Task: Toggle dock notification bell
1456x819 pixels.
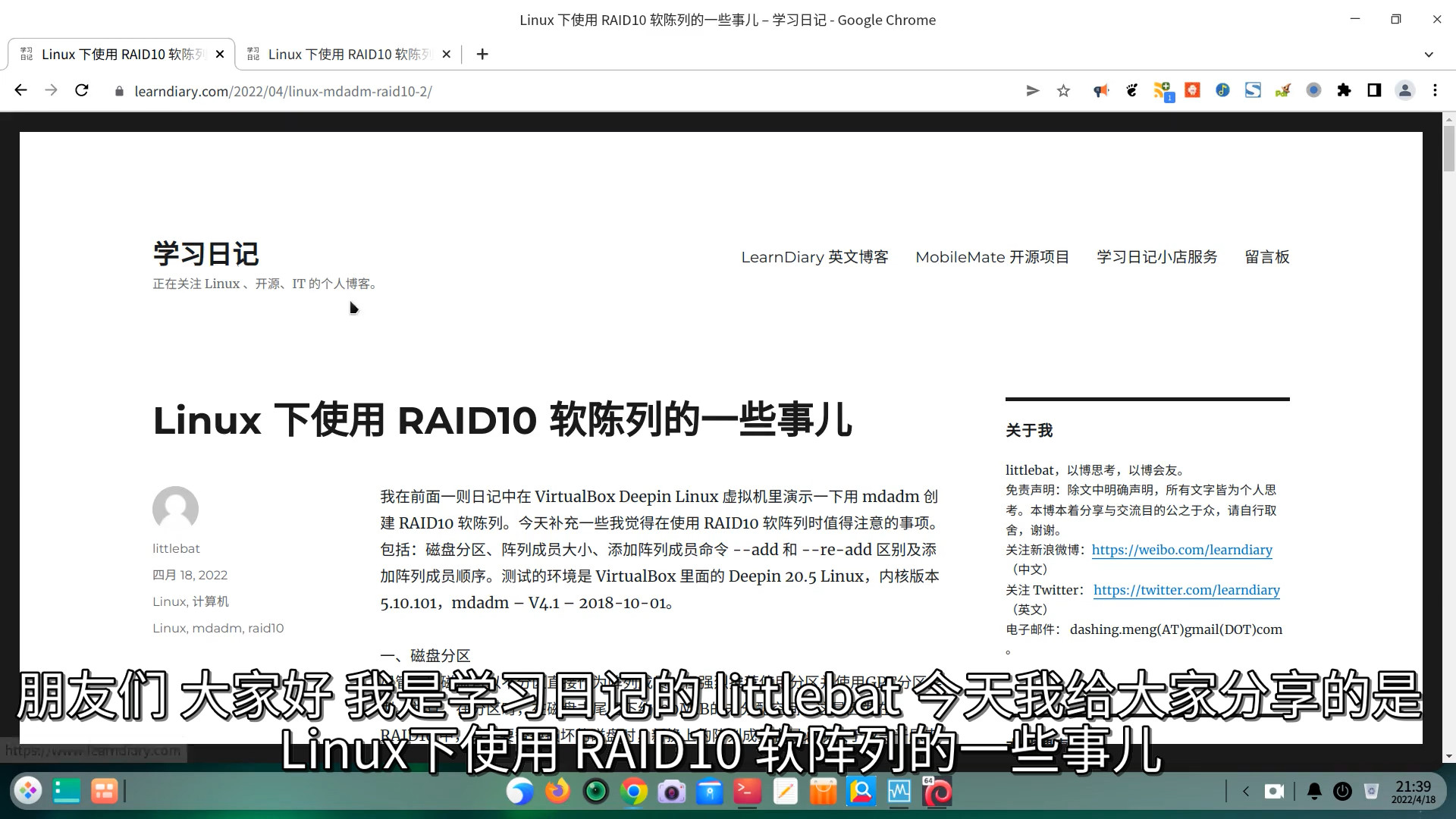Action: (1314, 792)
